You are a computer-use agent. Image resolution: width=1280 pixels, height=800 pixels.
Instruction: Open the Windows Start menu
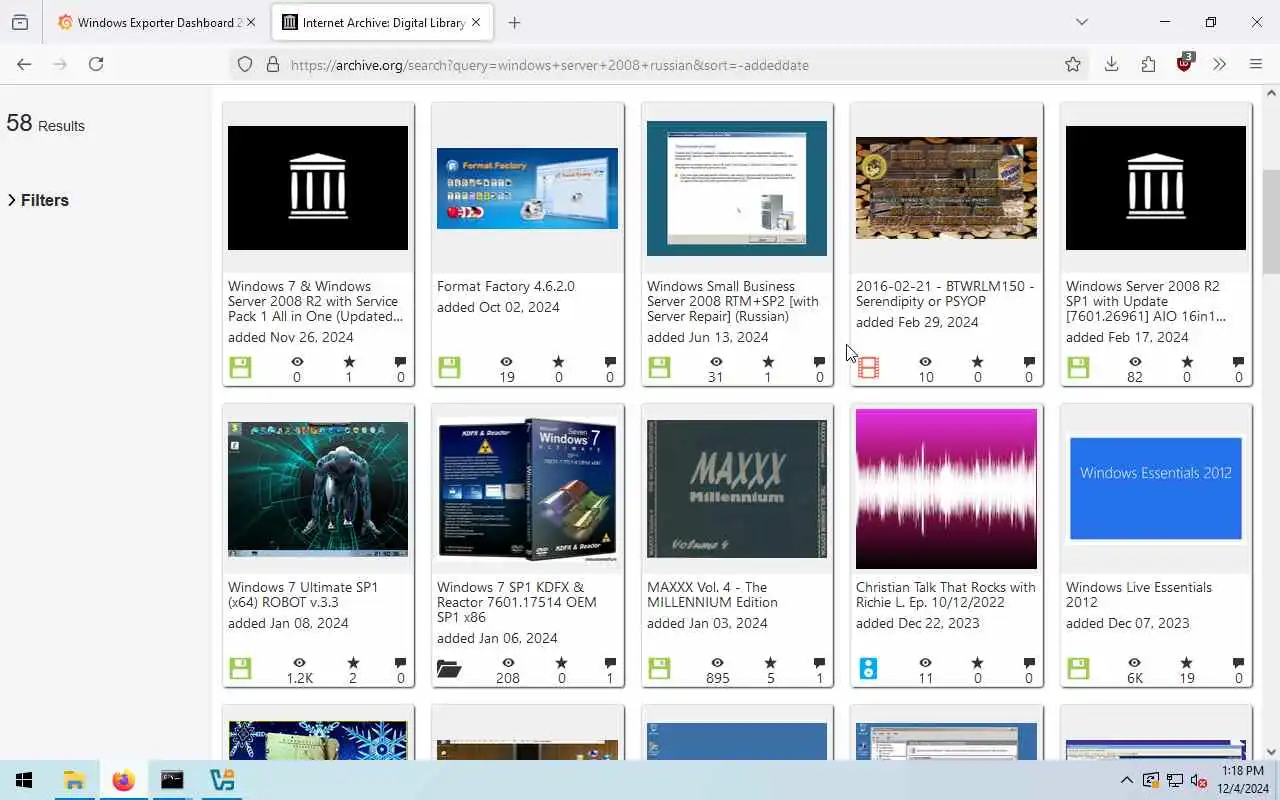(24, 780)
